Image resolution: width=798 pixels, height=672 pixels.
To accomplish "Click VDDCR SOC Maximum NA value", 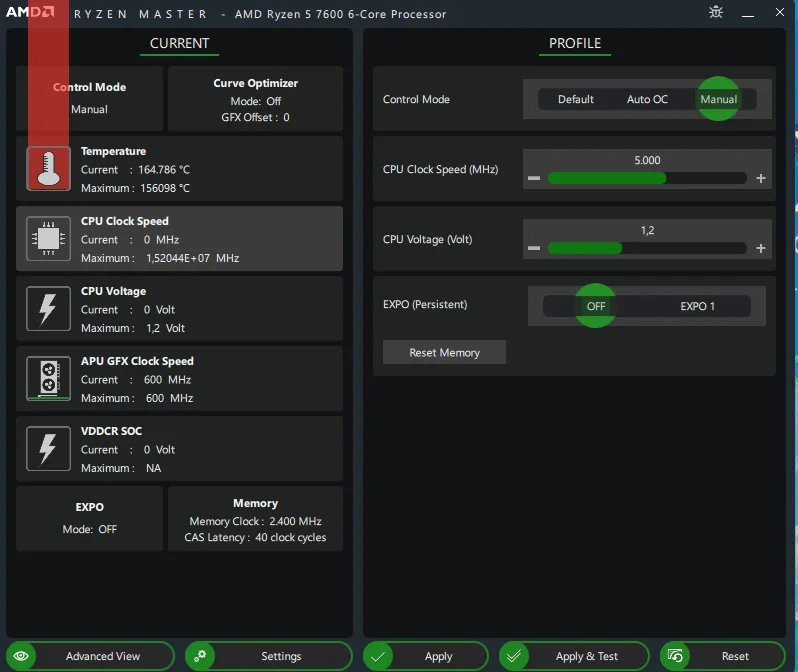I will (x=153, y=468).
